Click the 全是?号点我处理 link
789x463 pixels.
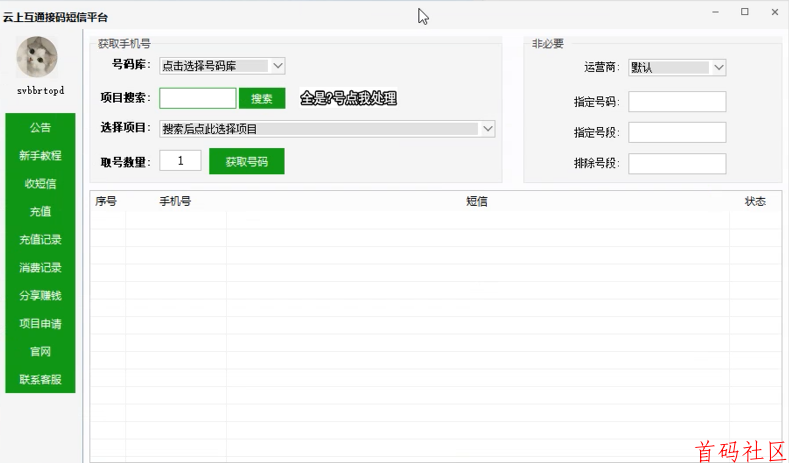348,98
